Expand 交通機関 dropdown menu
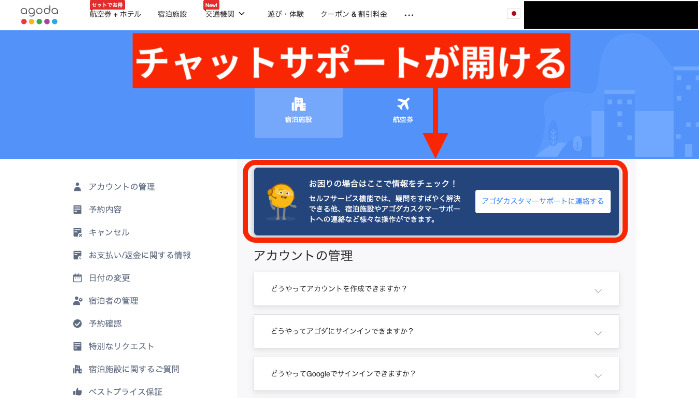Viewport: 699px width, 398px height. coord(225,14)
